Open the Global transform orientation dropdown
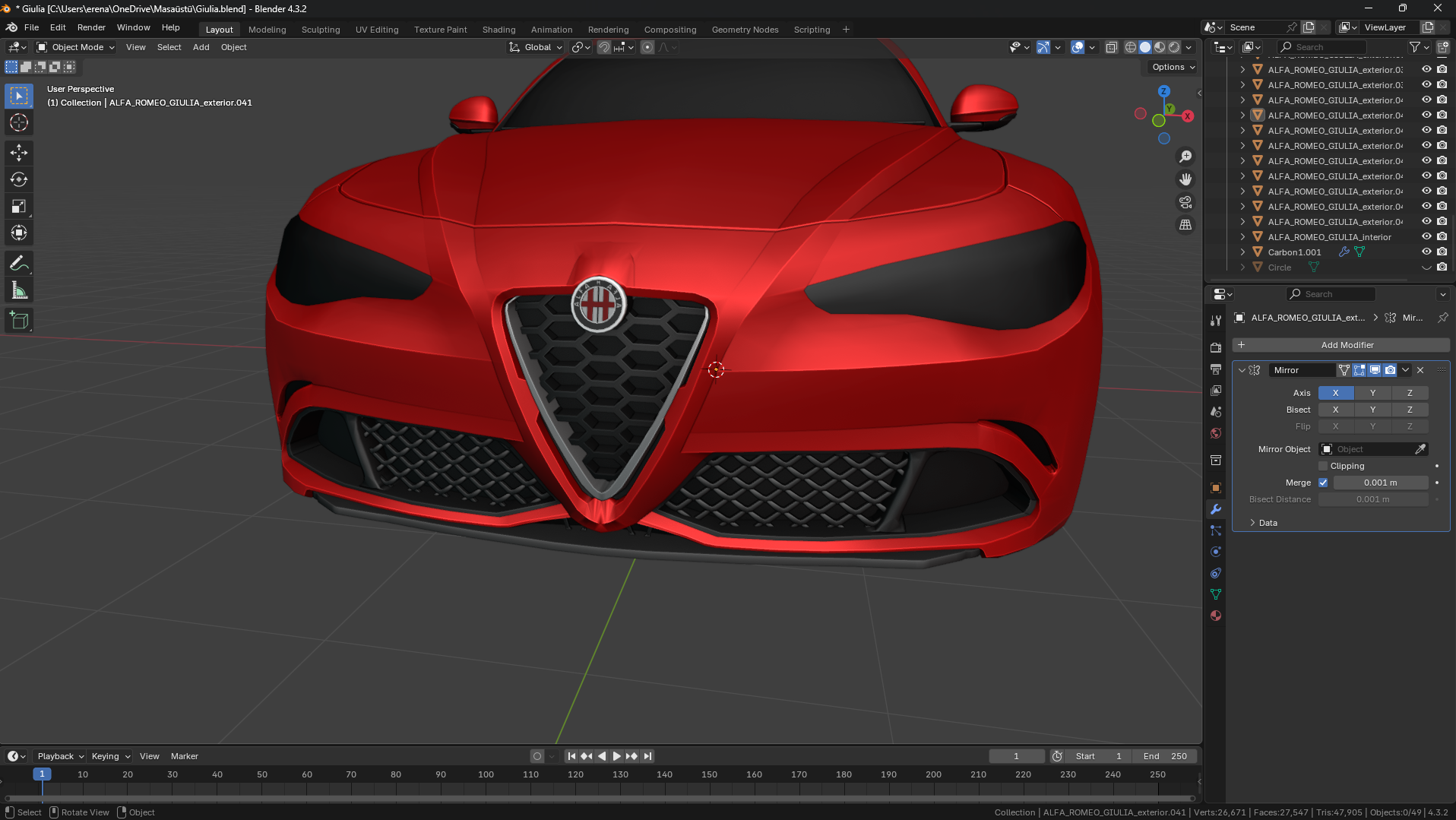Viewport: 1456px width, 820px height. 537,47
